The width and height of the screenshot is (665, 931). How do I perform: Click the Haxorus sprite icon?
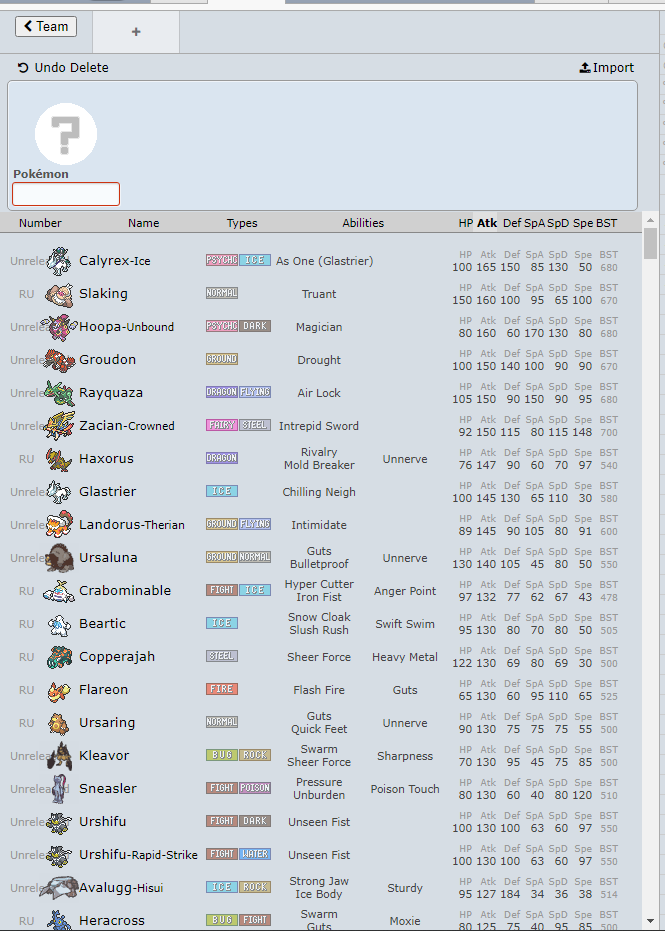pyautogui.click(x=59, y=459)
